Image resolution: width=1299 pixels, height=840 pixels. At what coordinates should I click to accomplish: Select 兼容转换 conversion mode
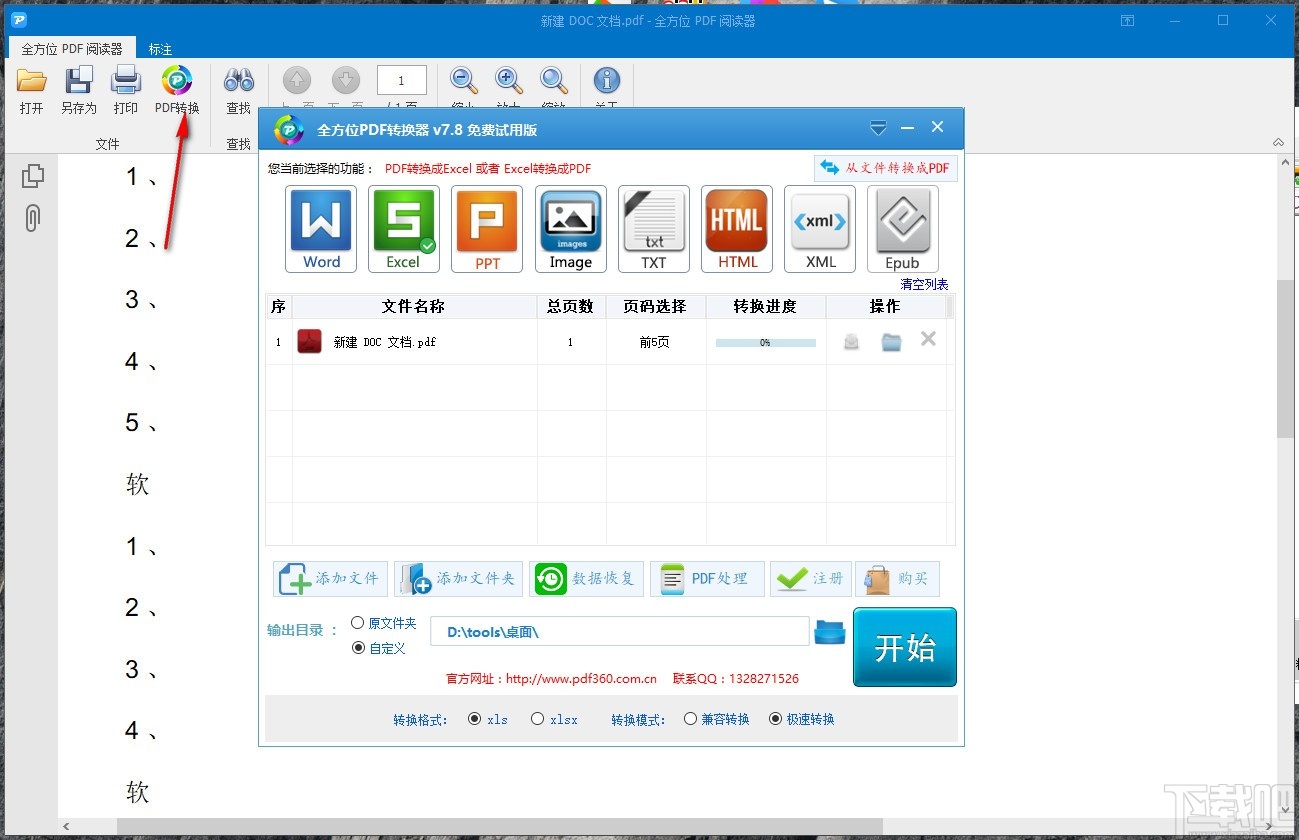pyautogui.click(x=717, y=719)
